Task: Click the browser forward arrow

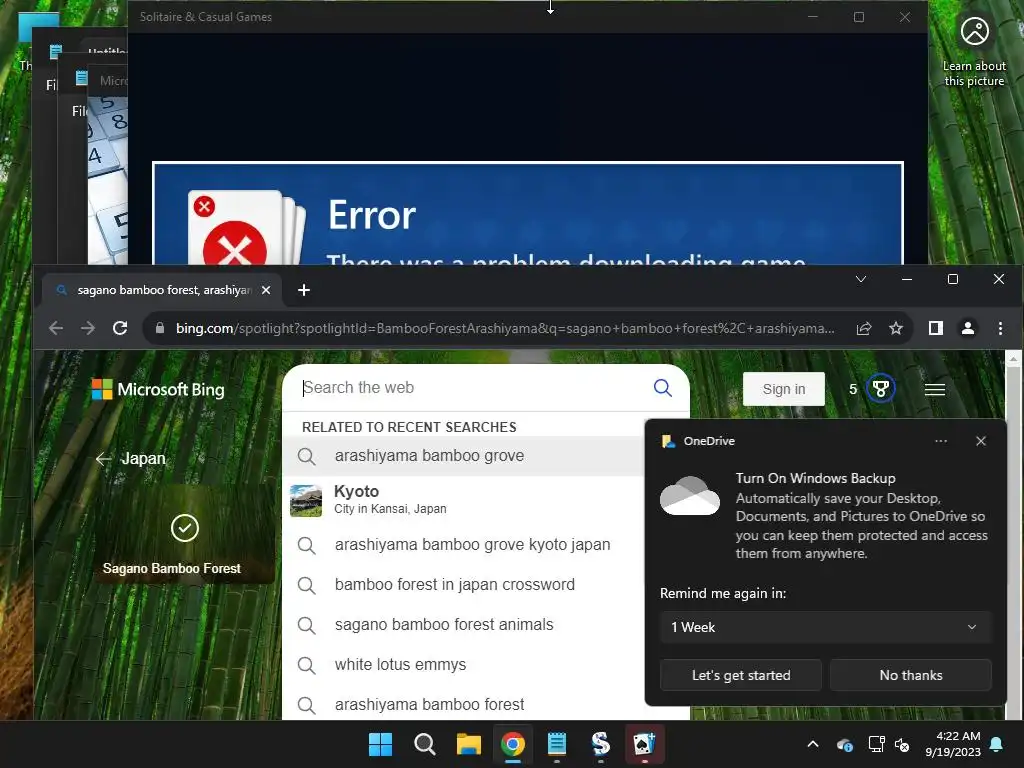Action: click(x=88, y=328)
